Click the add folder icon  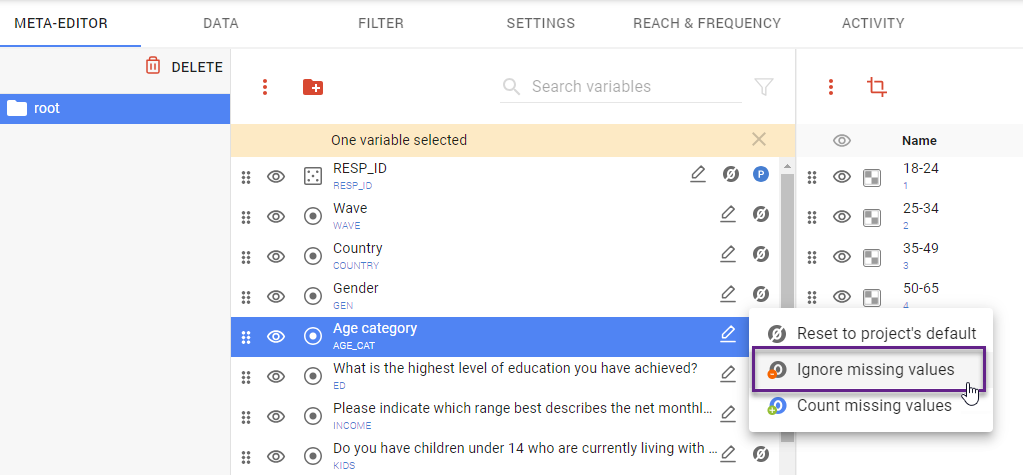click(x=313, y=87)
